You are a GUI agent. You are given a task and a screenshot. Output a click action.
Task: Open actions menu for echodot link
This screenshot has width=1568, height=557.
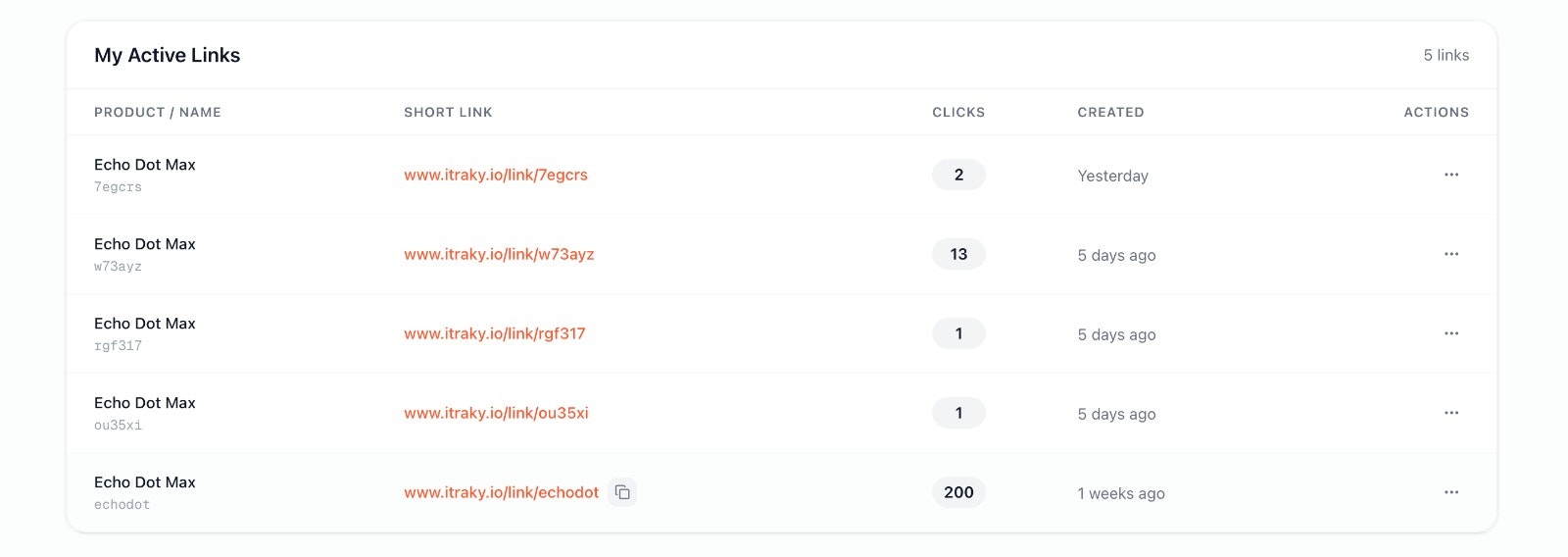coord(1451,492)
